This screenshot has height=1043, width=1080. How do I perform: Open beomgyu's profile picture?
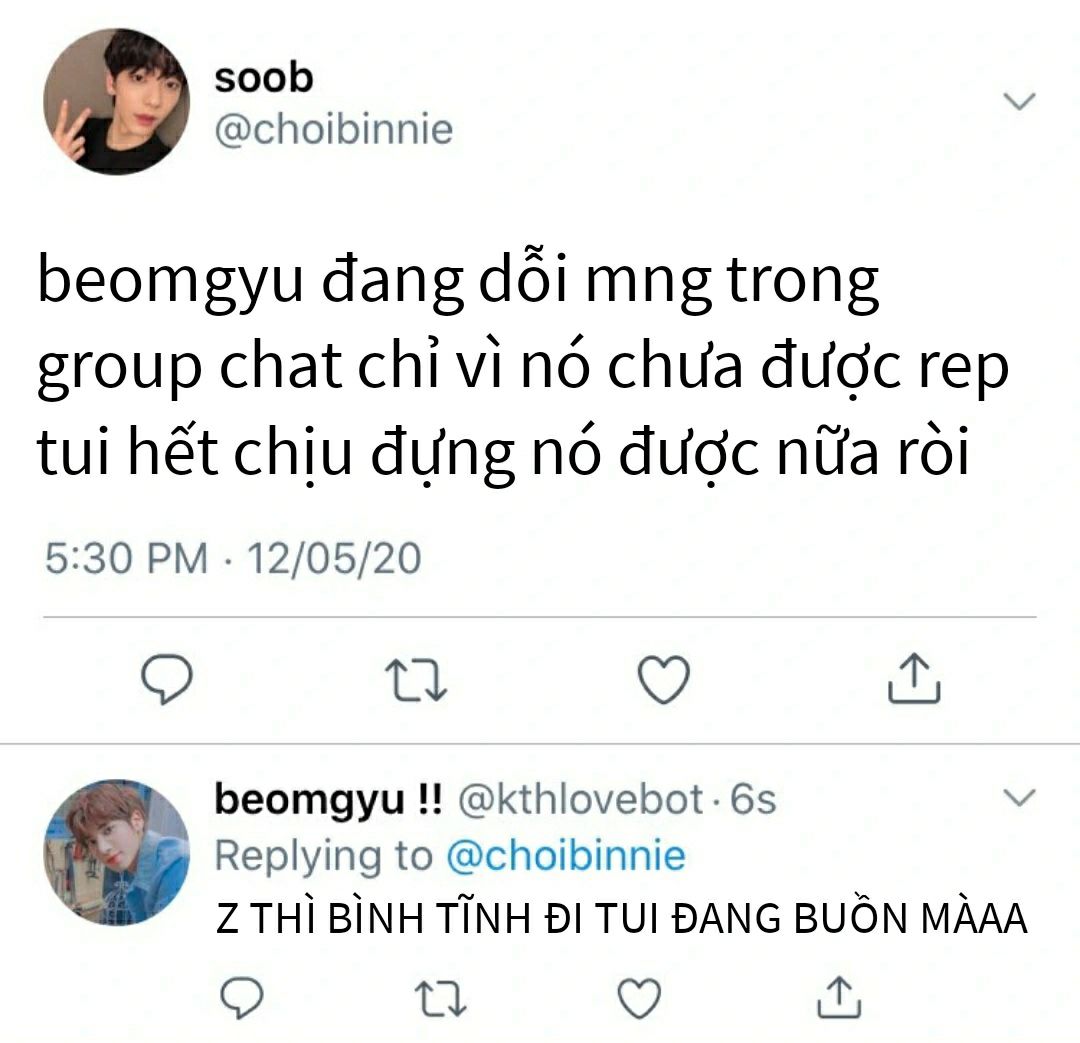coord(116,852)
